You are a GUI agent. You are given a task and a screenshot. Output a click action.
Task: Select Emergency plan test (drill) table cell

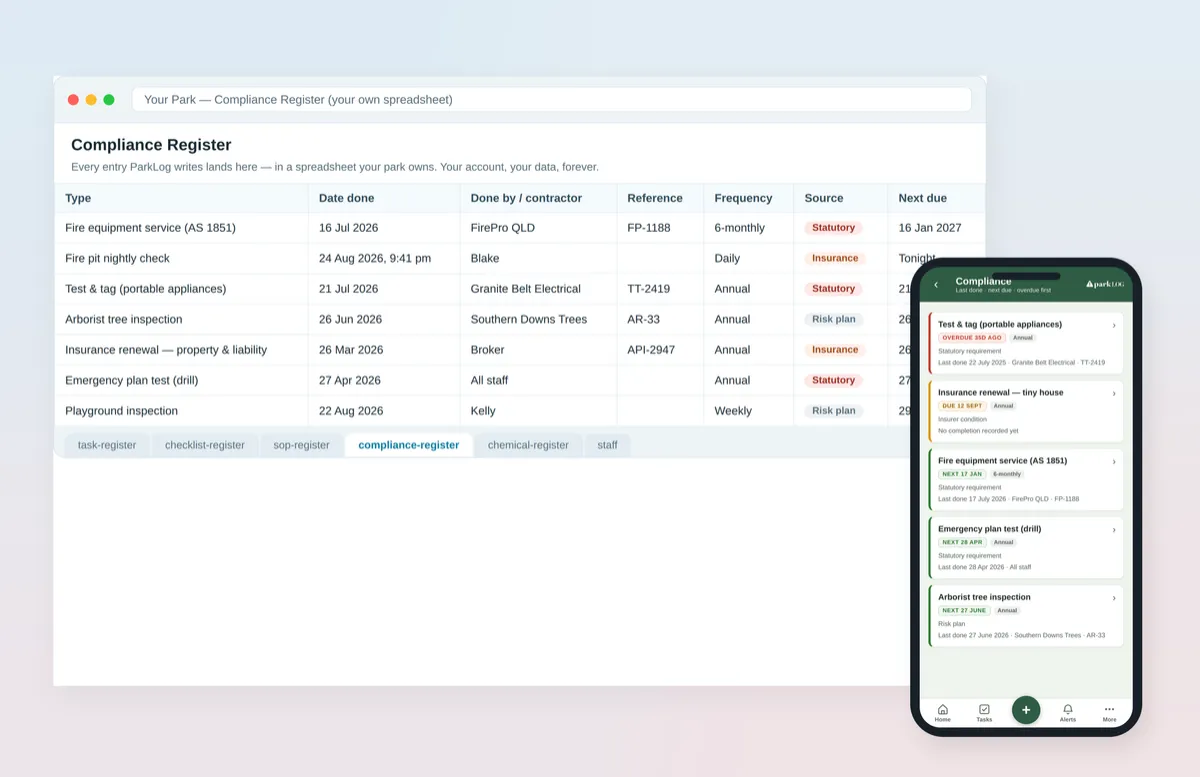tap(181, 380)
